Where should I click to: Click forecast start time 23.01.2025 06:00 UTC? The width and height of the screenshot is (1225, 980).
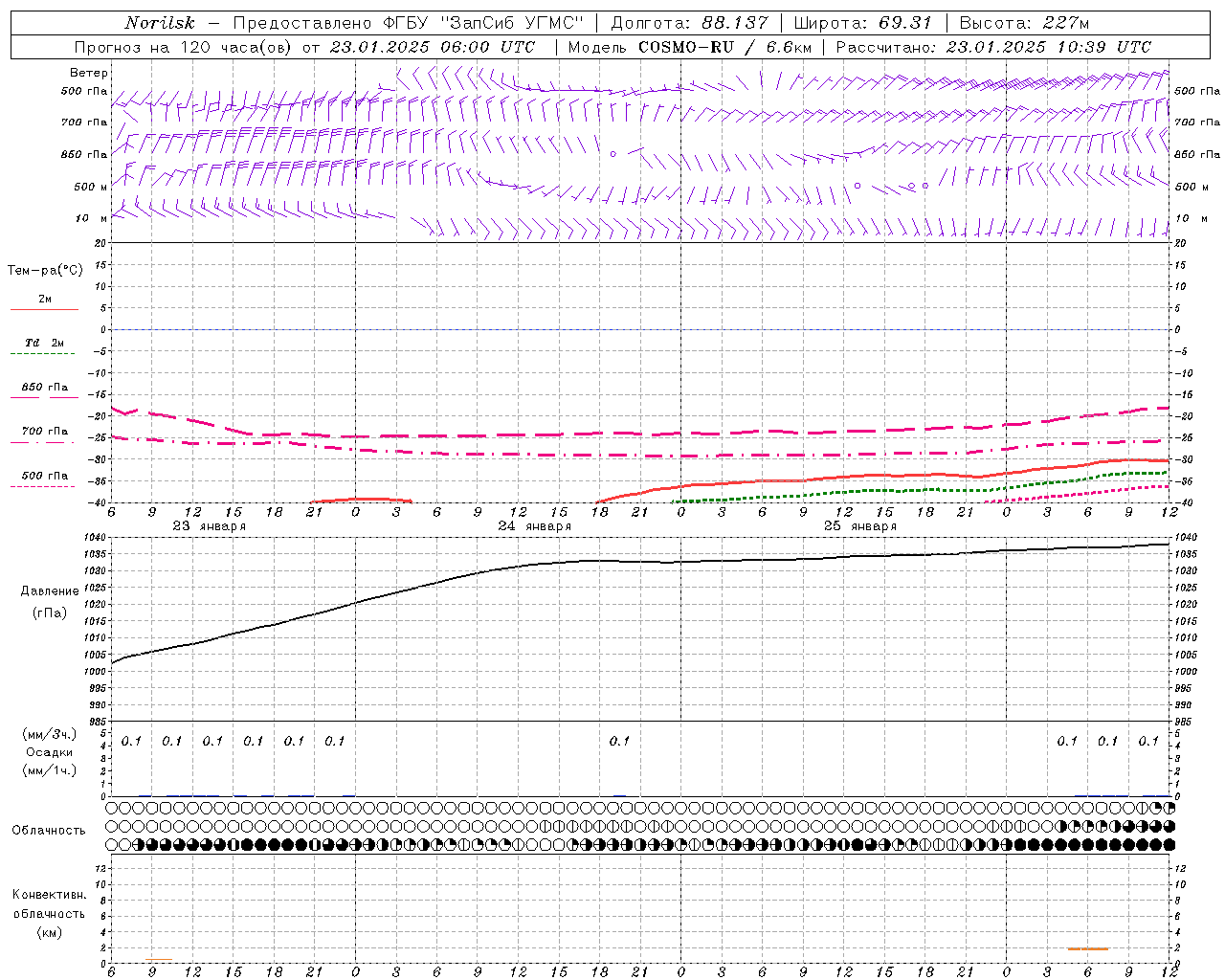pos(433,47)
